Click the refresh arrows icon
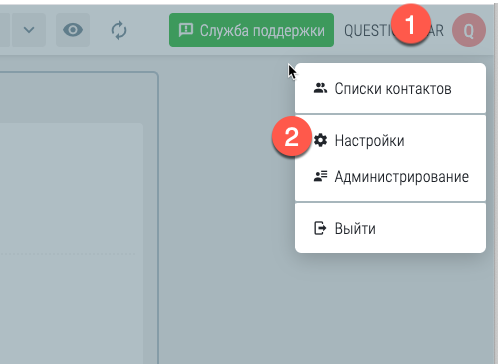Screen dimensions: 498x364 (119, 30)
